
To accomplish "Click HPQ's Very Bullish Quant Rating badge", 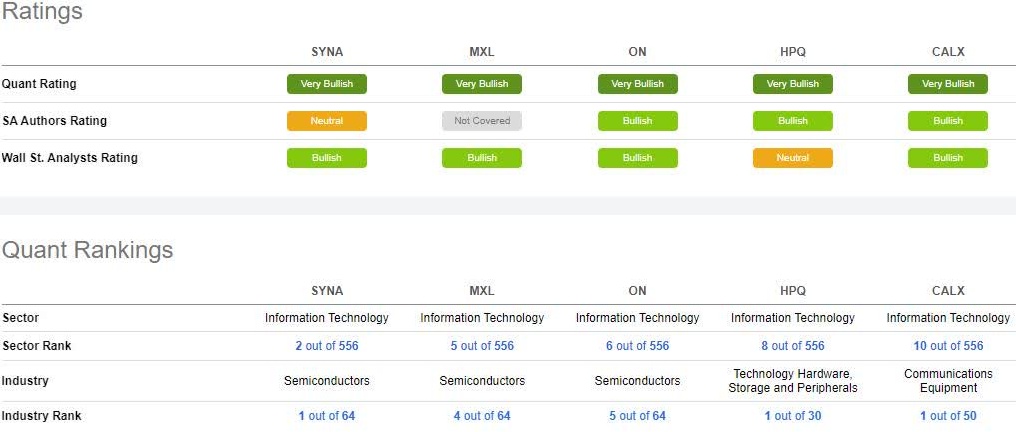I will pos(792,84).
